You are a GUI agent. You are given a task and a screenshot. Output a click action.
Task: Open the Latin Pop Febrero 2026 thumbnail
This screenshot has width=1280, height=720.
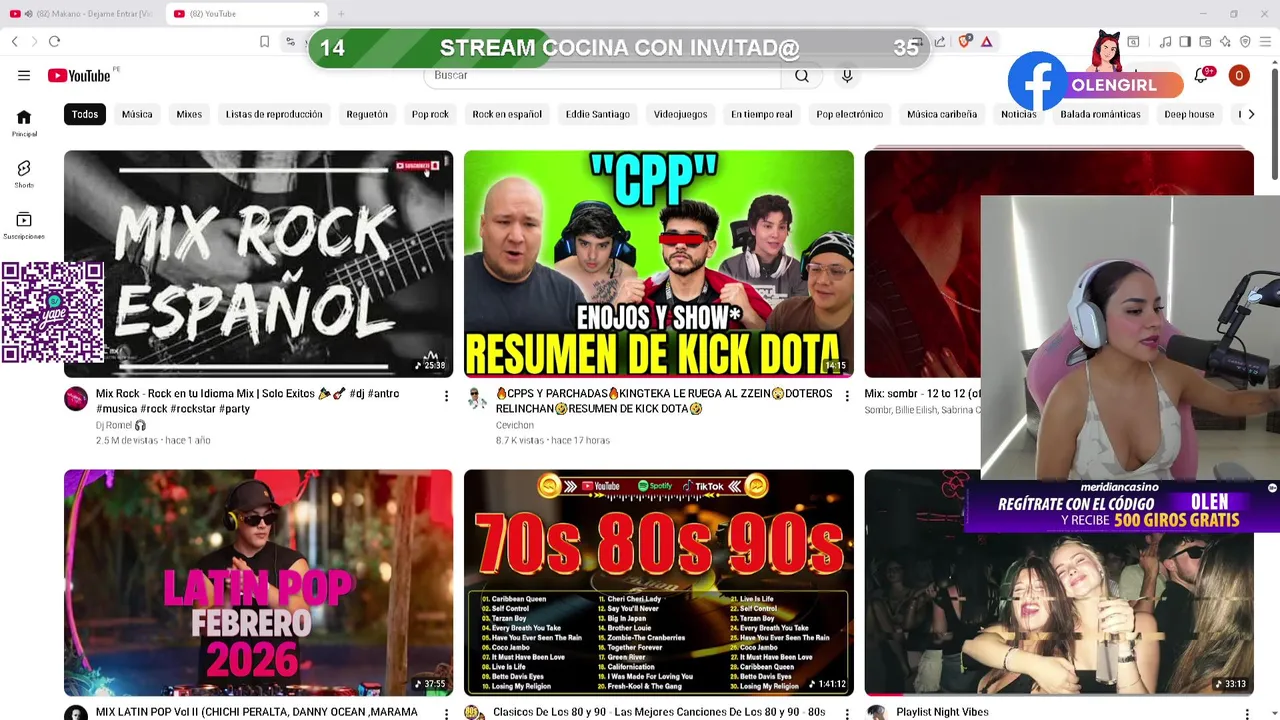point(258,582)
